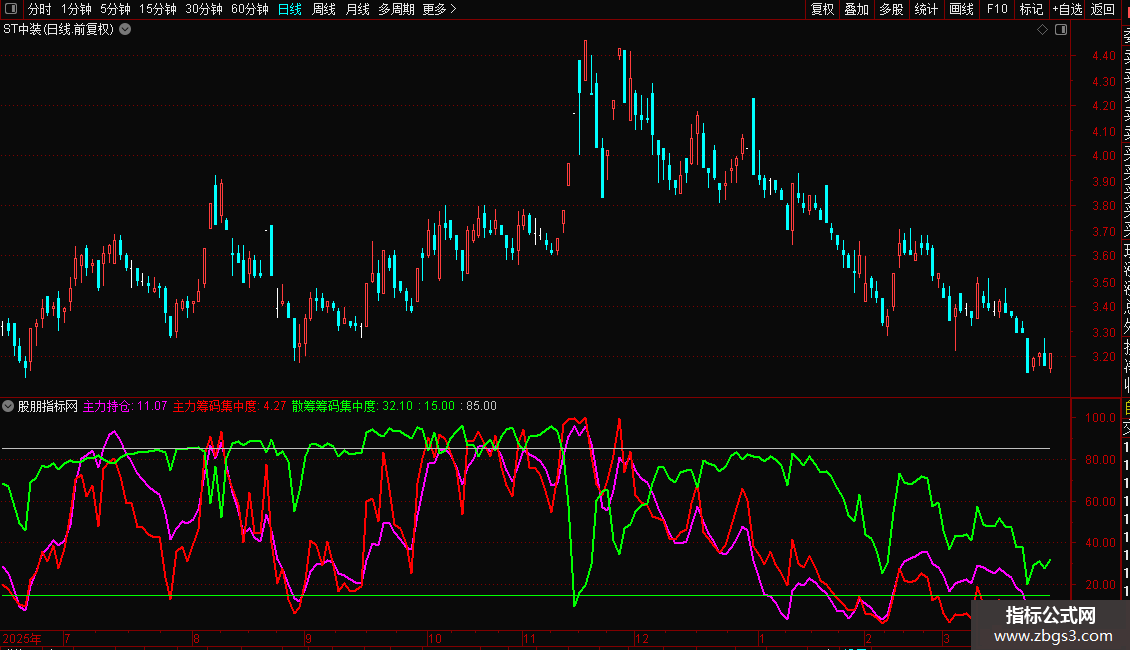
Task: Click the diamond icon above chart
Action: tap(1042, 30)
